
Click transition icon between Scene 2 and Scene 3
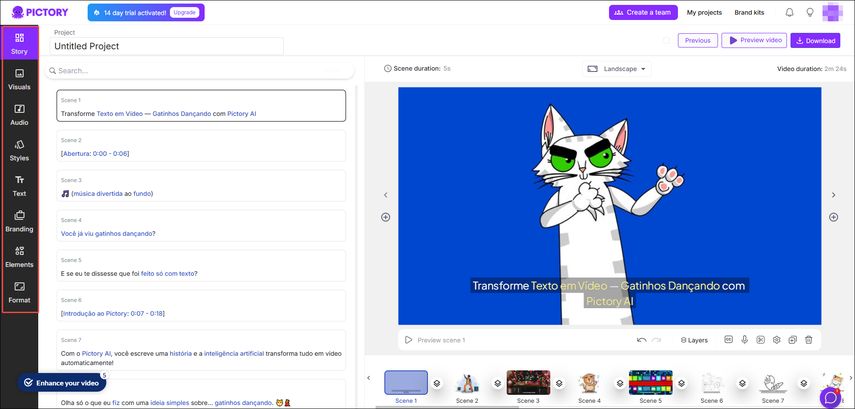click(498, 383)
